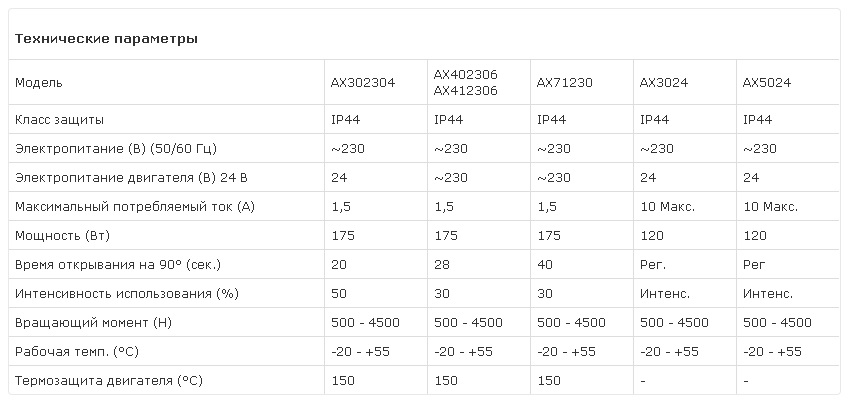Select the opening time value 28
This screenshot has height=403, width=849.
[x=442, y=265]
